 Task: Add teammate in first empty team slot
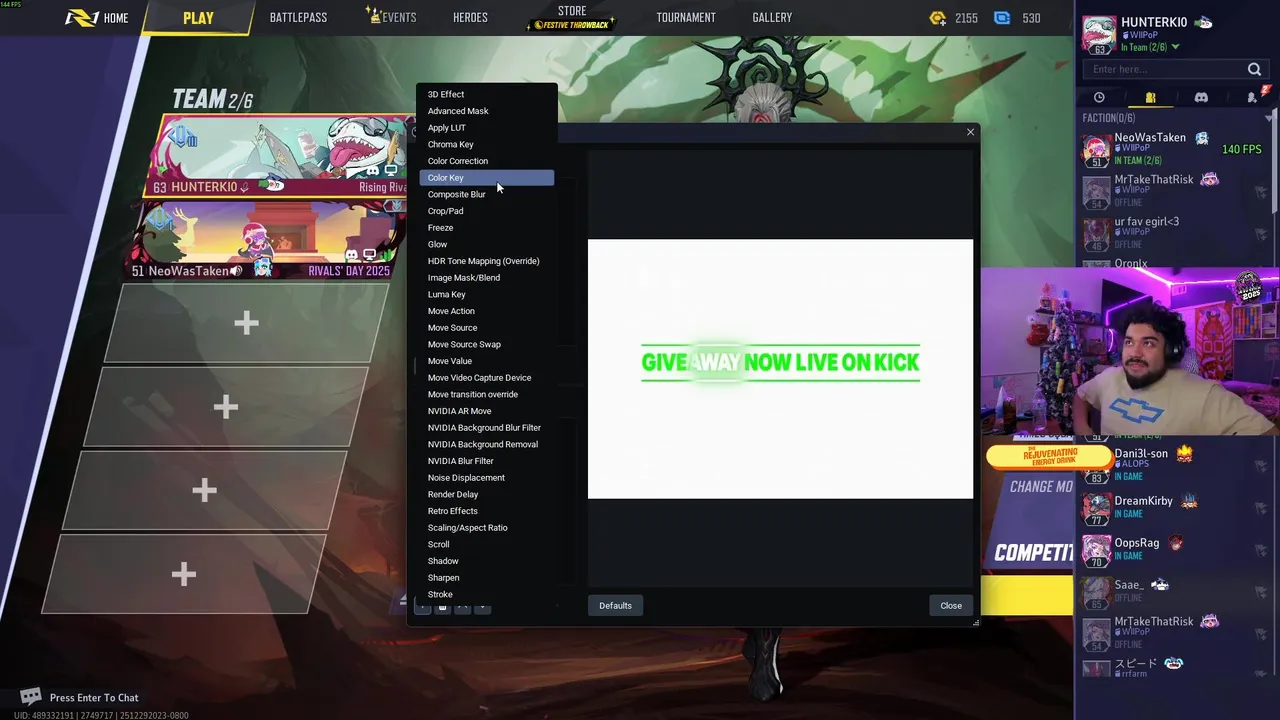pyautogui.click(x=246, y=323)
